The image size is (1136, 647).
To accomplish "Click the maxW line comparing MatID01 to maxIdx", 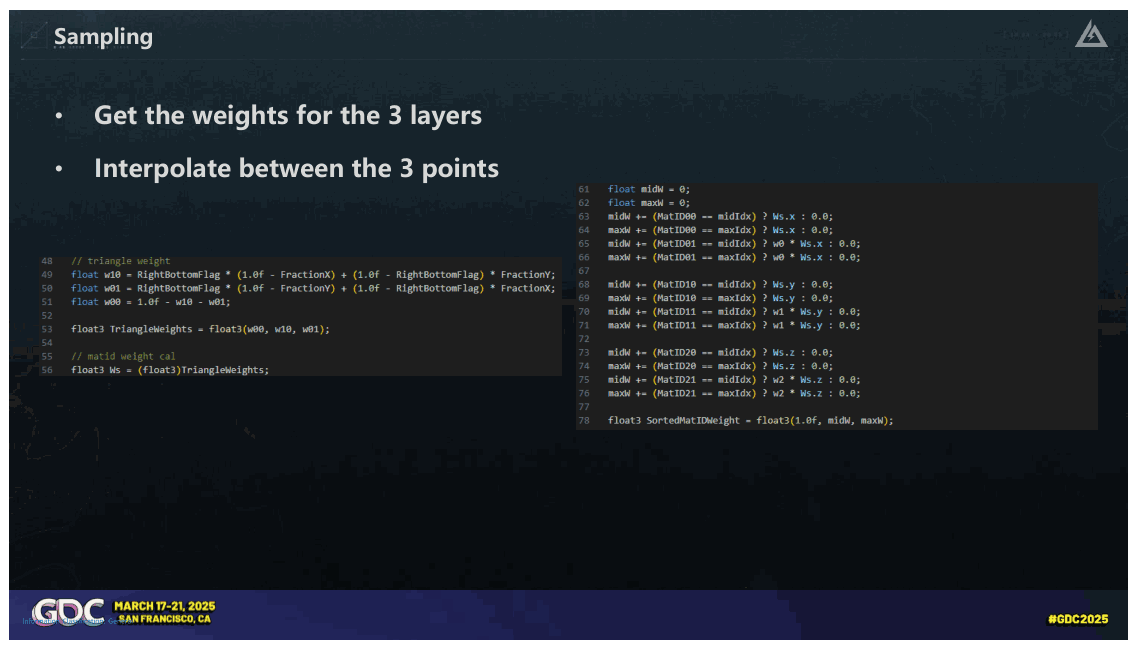I will 734,257.
